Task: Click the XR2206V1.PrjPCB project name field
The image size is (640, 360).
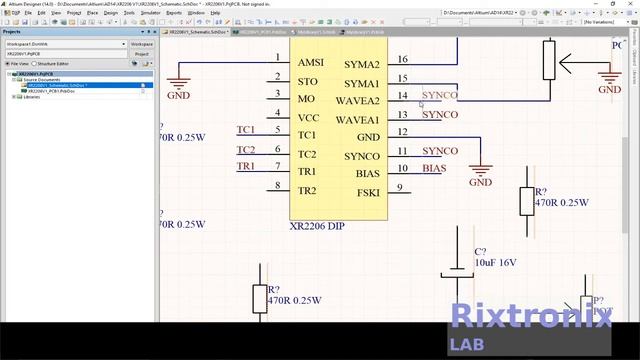Action: 66,54
